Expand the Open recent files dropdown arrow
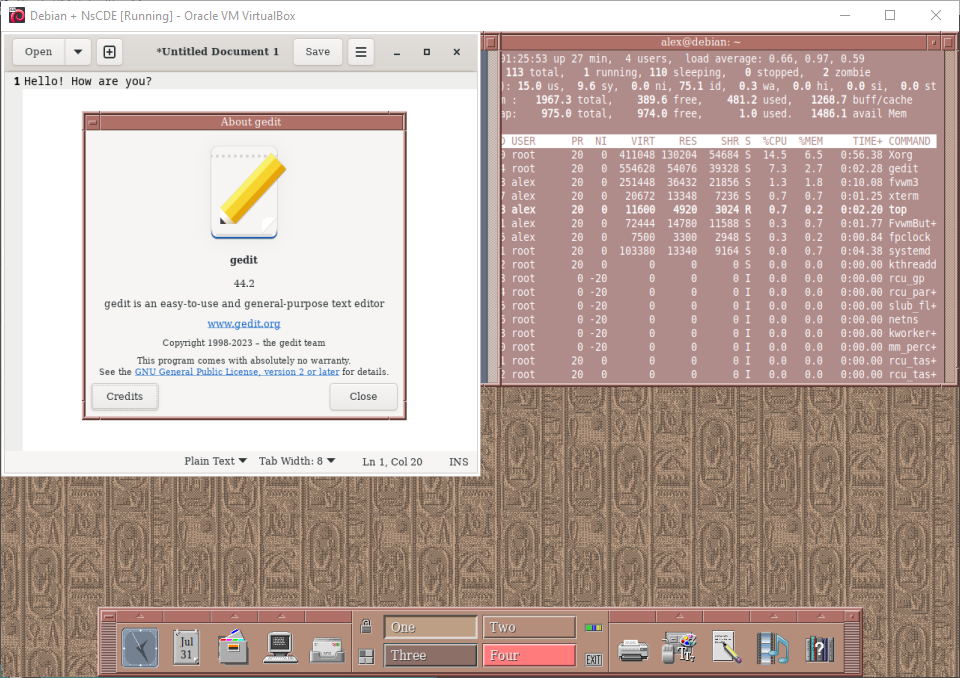Viewport: 960px width, 678px height. (x=78, y=52)
